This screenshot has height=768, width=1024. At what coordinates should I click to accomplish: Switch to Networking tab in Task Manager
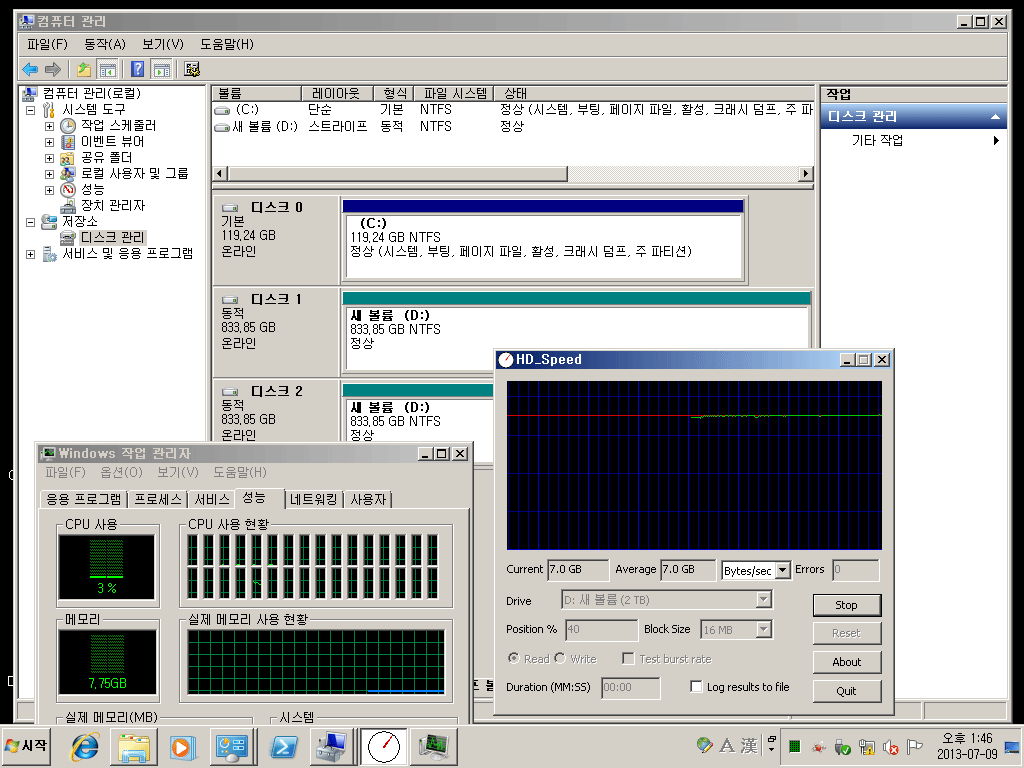point(313,500)
